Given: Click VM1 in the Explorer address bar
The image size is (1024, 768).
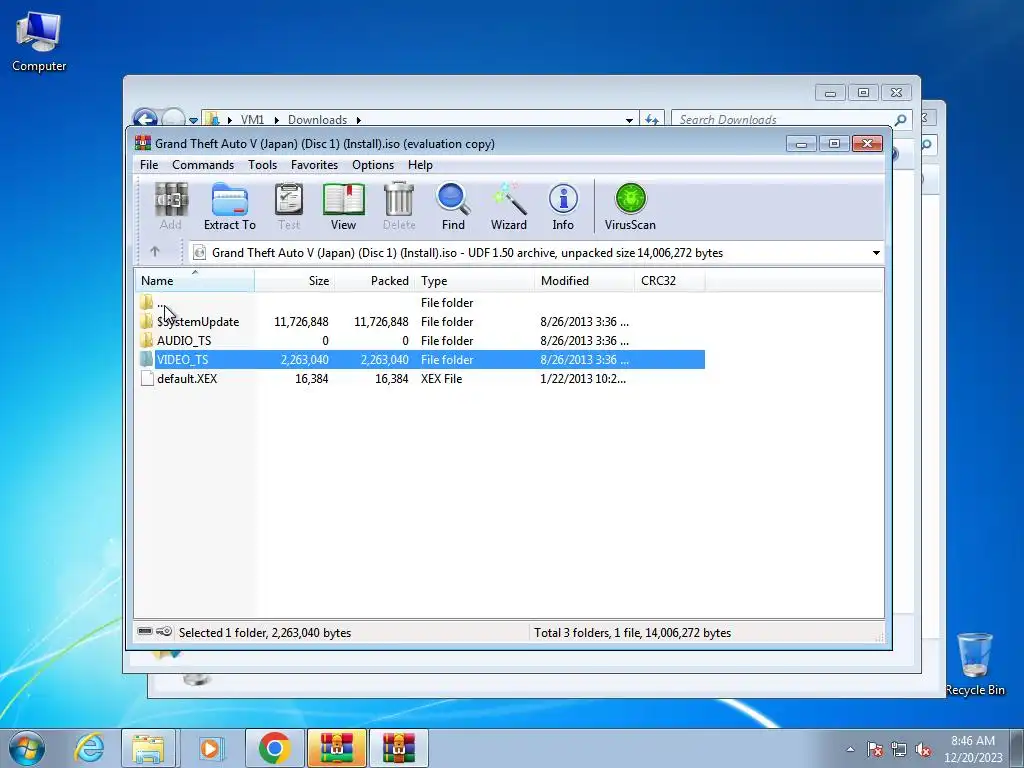Looking at the screenshot, I should pyautogui.click(x=252, y=120).
